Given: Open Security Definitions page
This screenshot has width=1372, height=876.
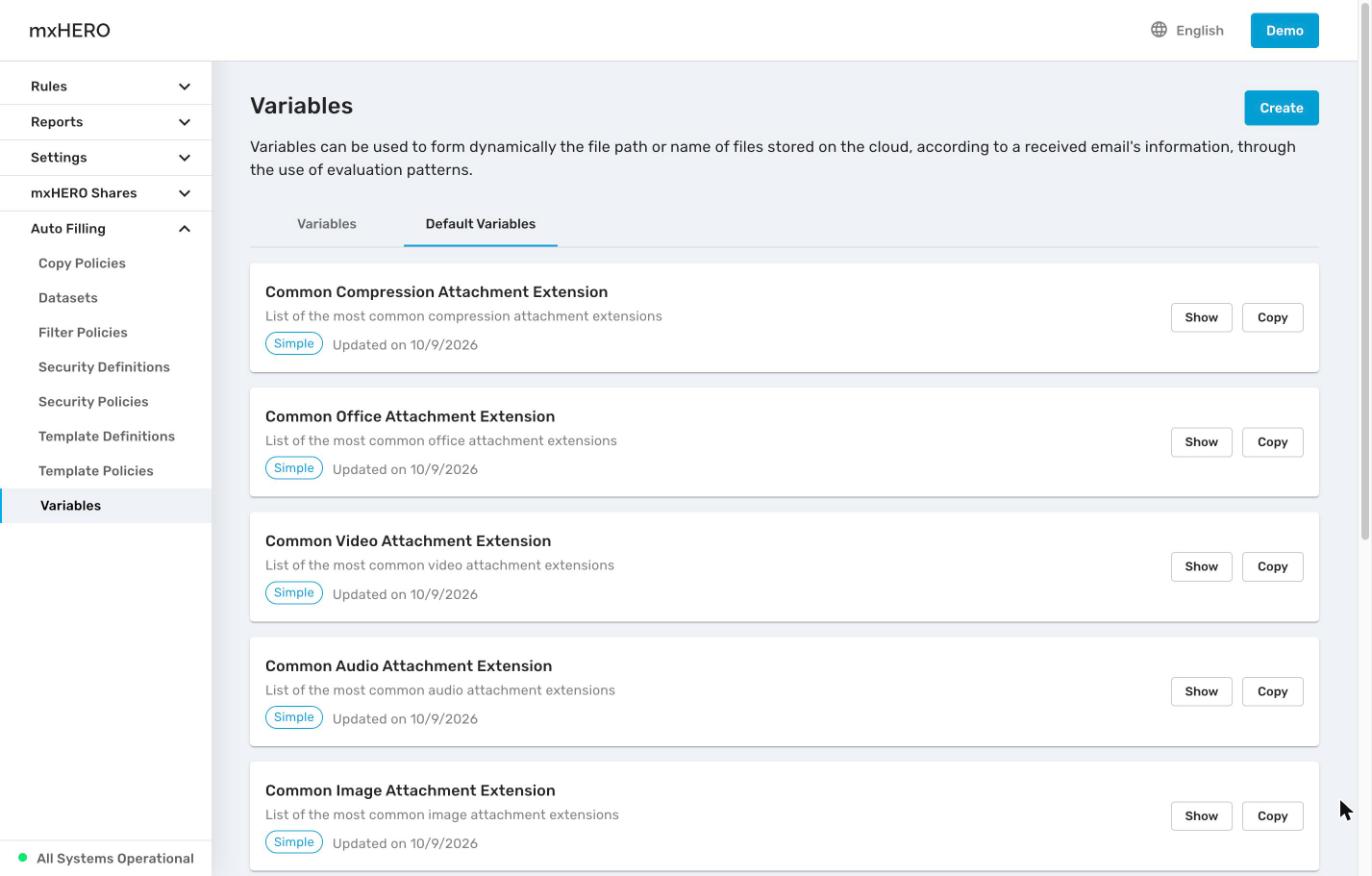Looking at the screenshot, I should tap(104, 367).
